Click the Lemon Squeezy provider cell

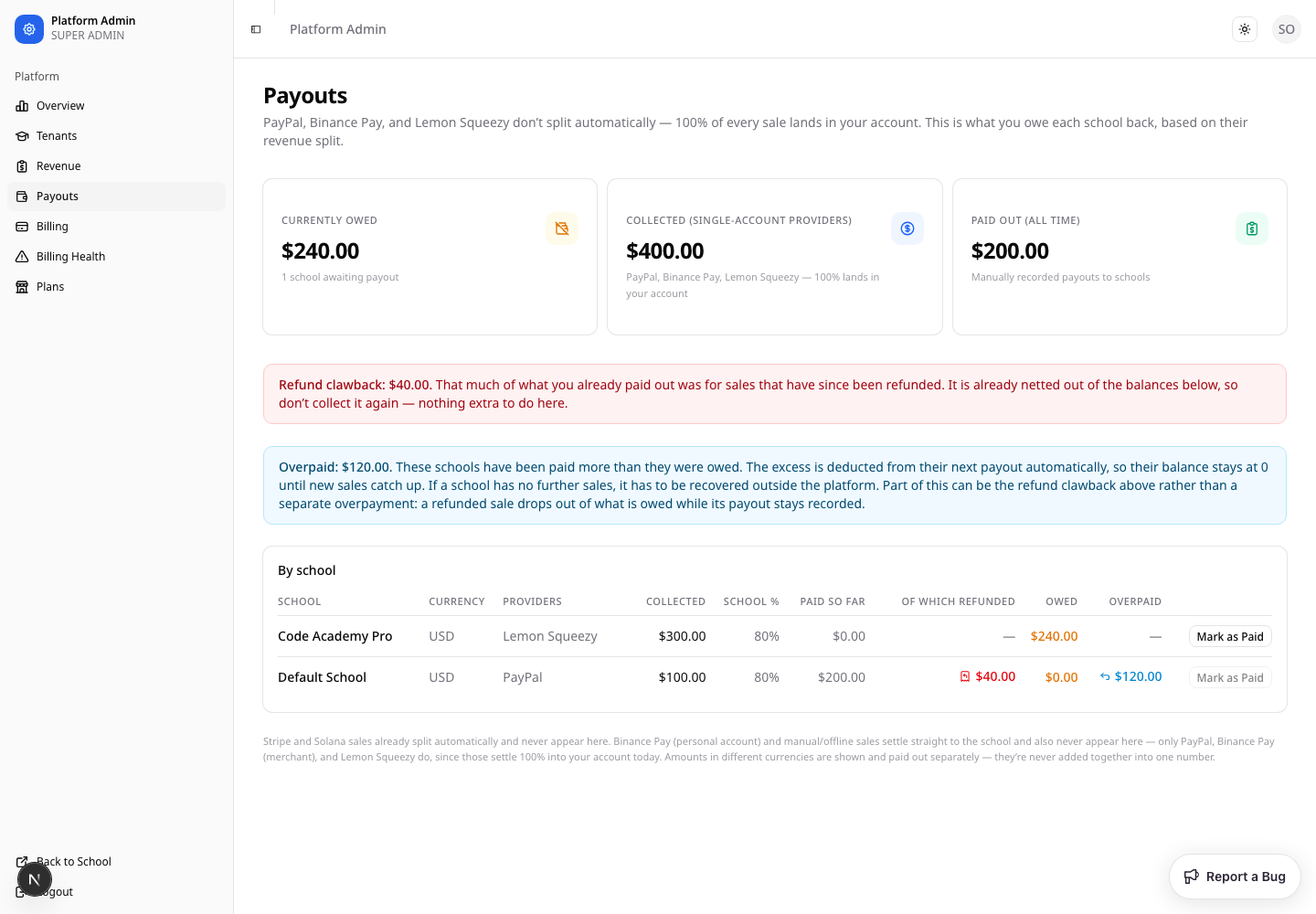[550, 636]
